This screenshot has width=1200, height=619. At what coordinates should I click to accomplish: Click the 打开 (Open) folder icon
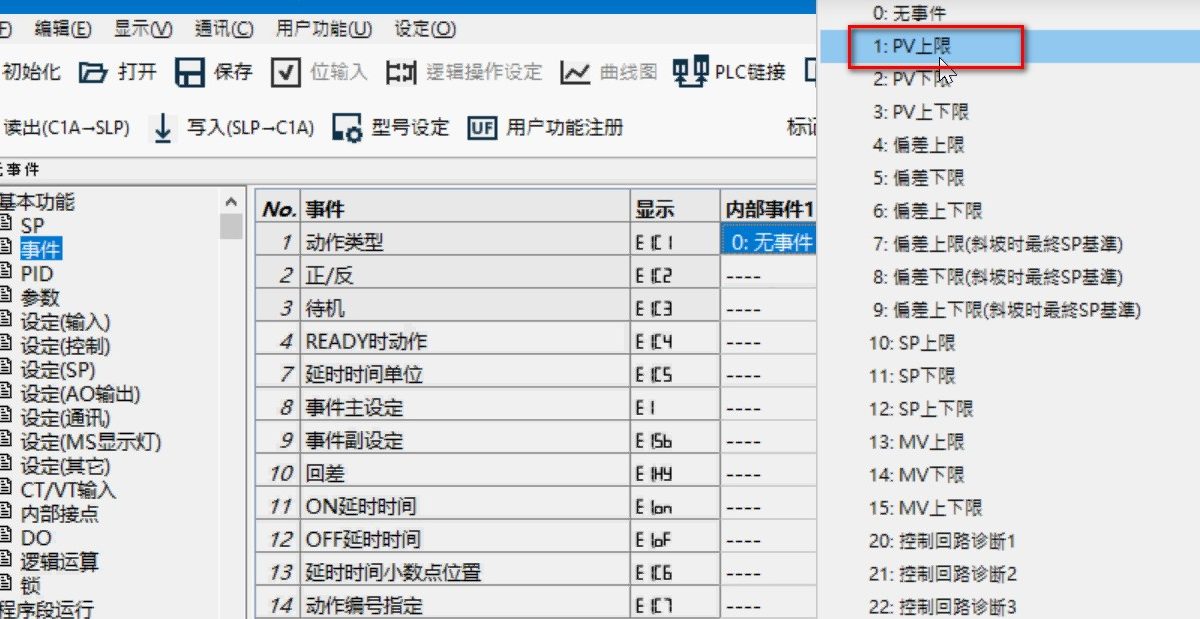[93, 72]
